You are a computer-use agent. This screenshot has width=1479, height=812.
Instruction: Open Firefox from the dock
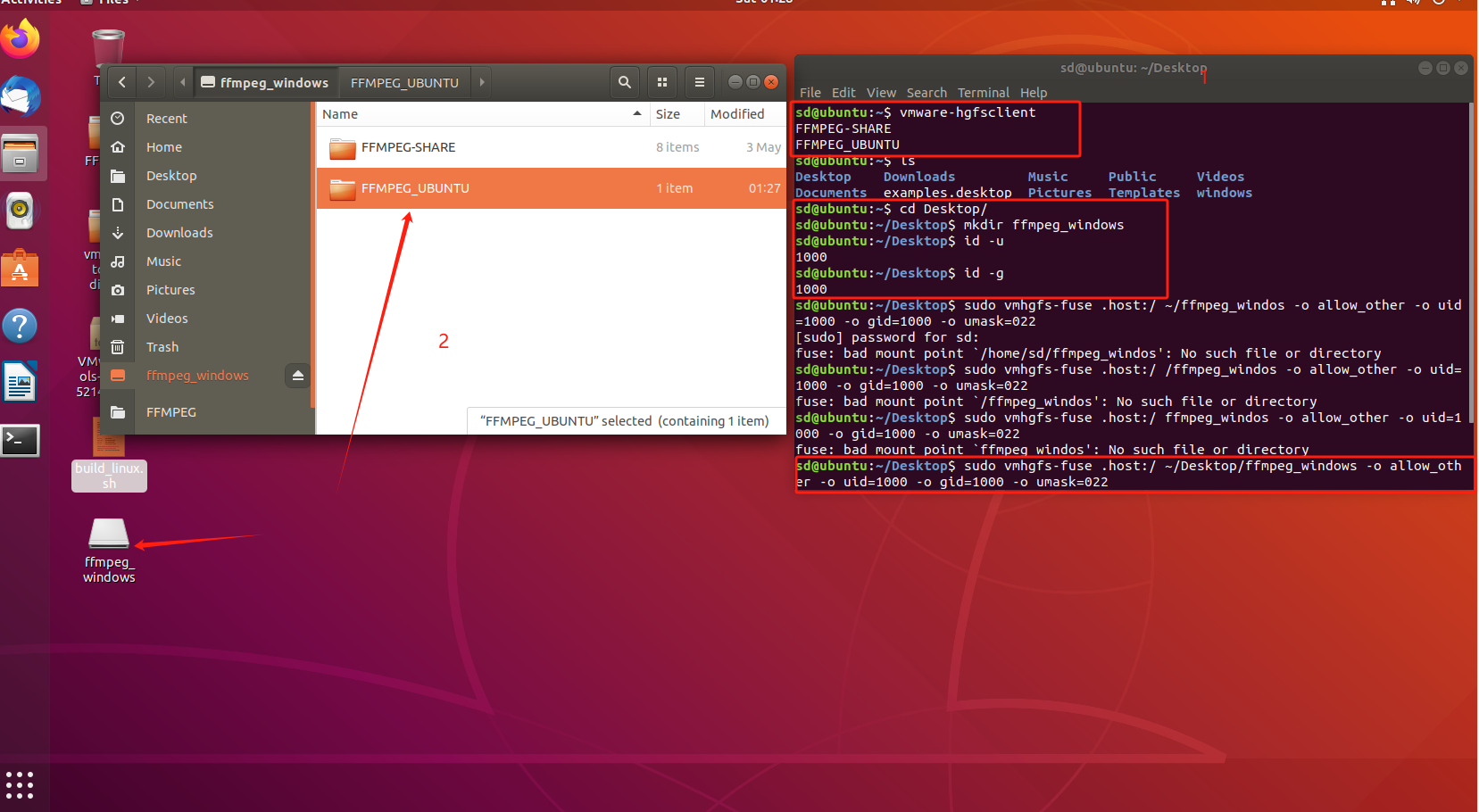[21, 38]
